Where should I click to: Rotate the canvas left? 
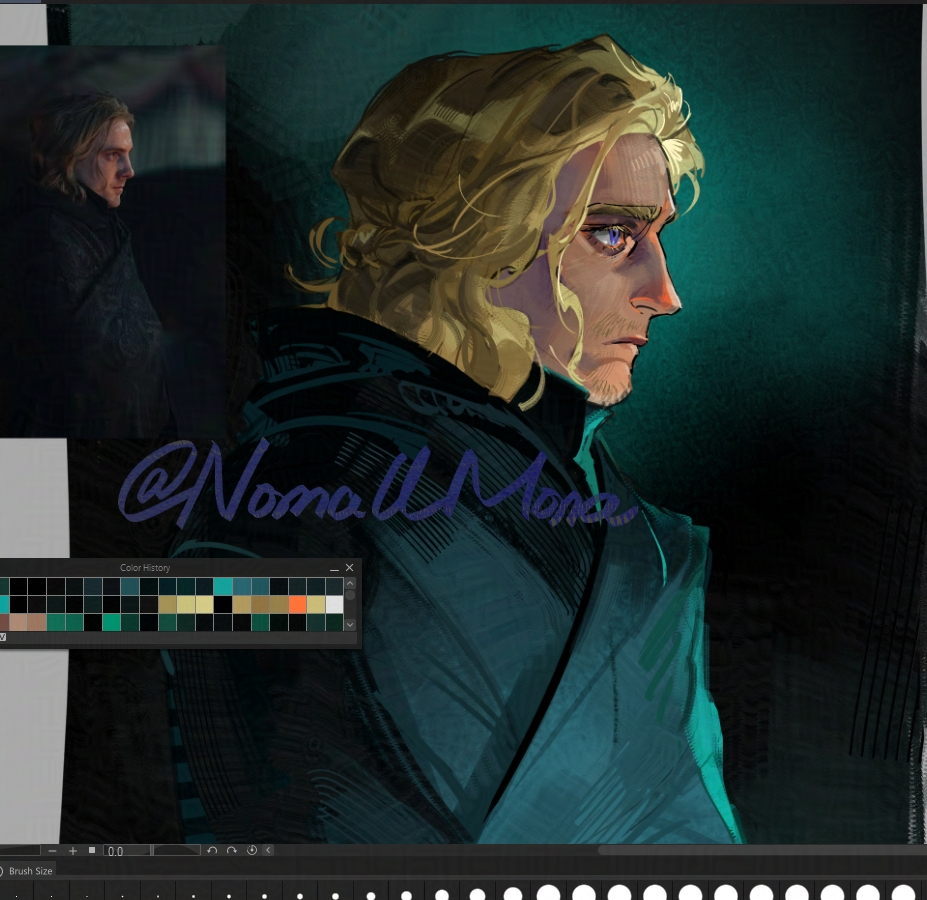(x=212, y=851)
